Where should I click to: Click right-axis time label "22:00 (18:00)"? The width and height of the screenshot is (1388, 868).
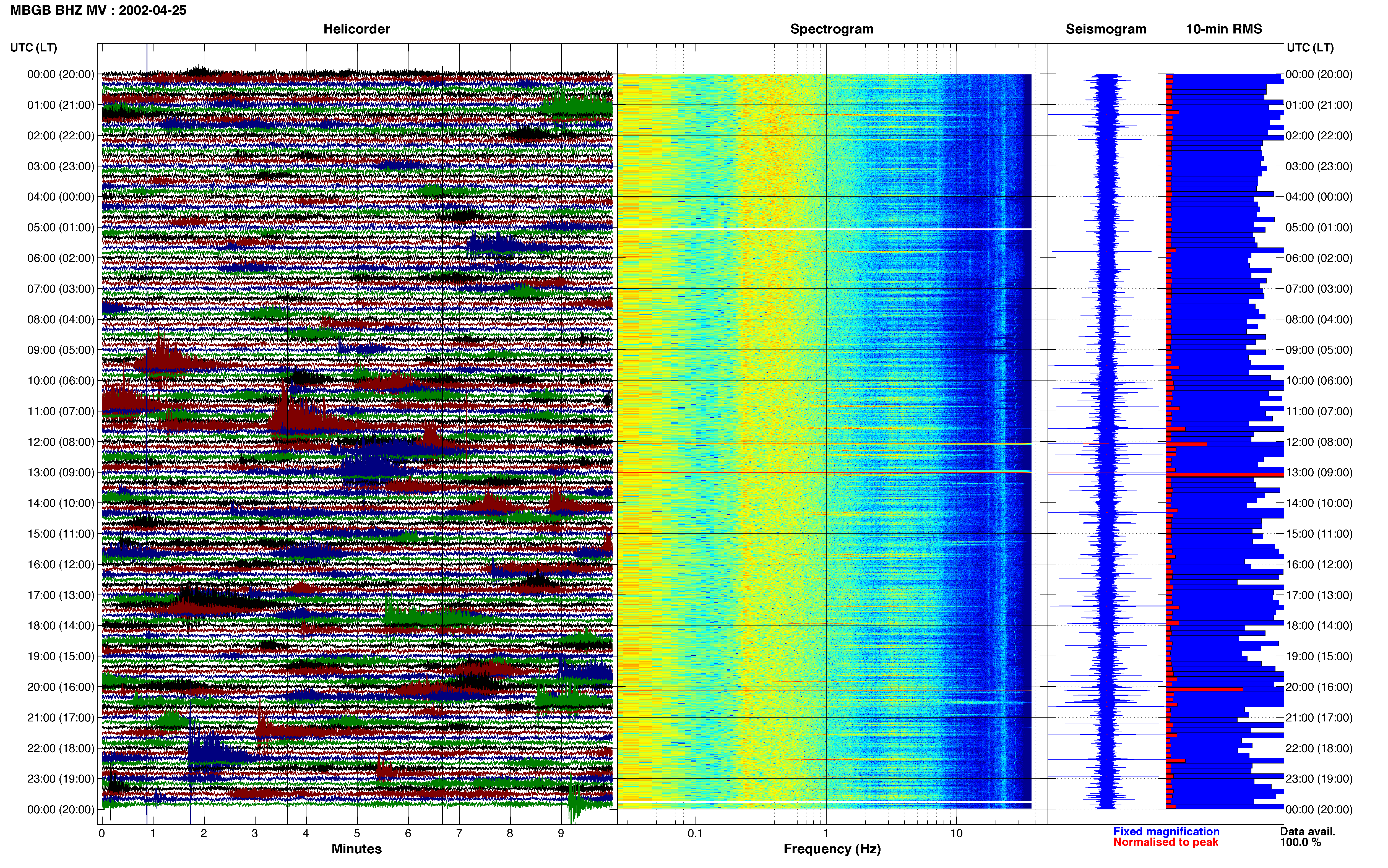click(x=1319, y=748)
